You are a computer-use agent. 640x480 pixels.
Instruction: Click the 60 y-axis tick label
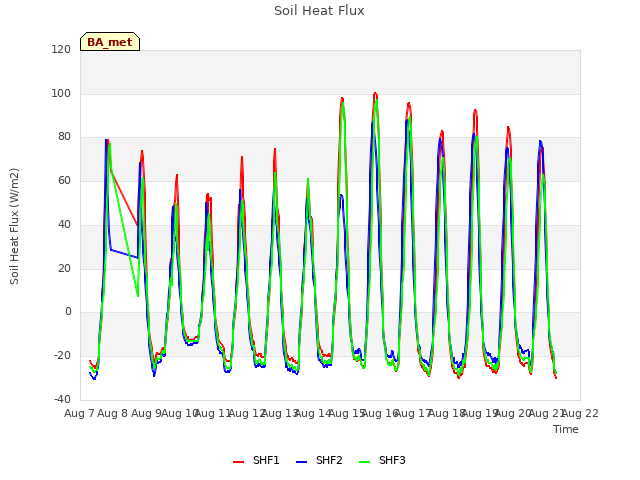(x=64, y=180)
